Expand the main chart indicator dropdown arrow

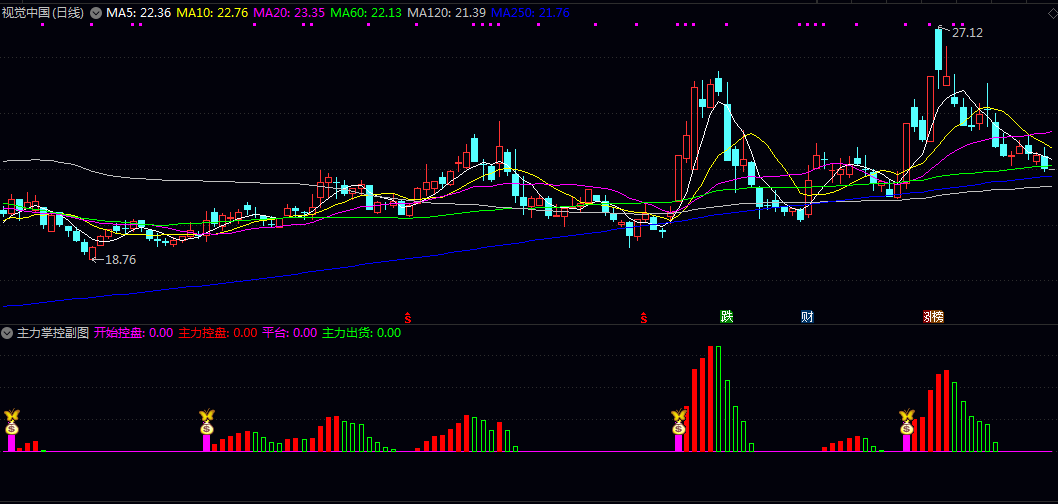pyautogui.click(x=96, y=13)
